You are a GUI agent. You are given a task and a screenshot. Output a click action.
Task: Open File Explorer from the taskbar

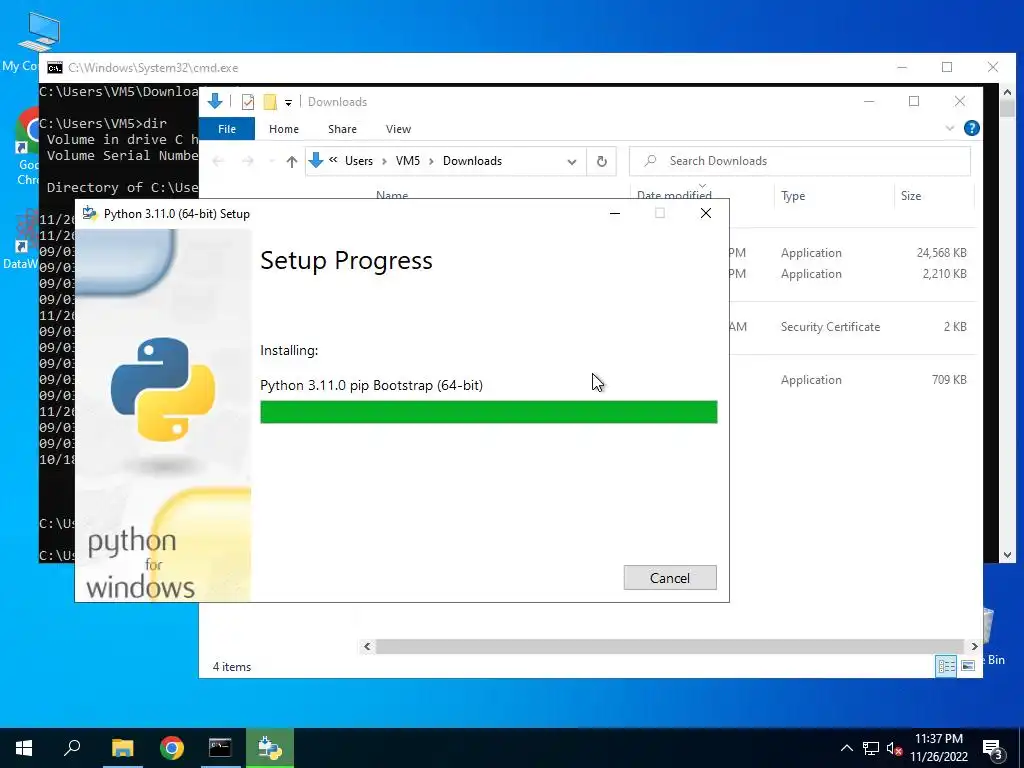[x=122, y=748]
